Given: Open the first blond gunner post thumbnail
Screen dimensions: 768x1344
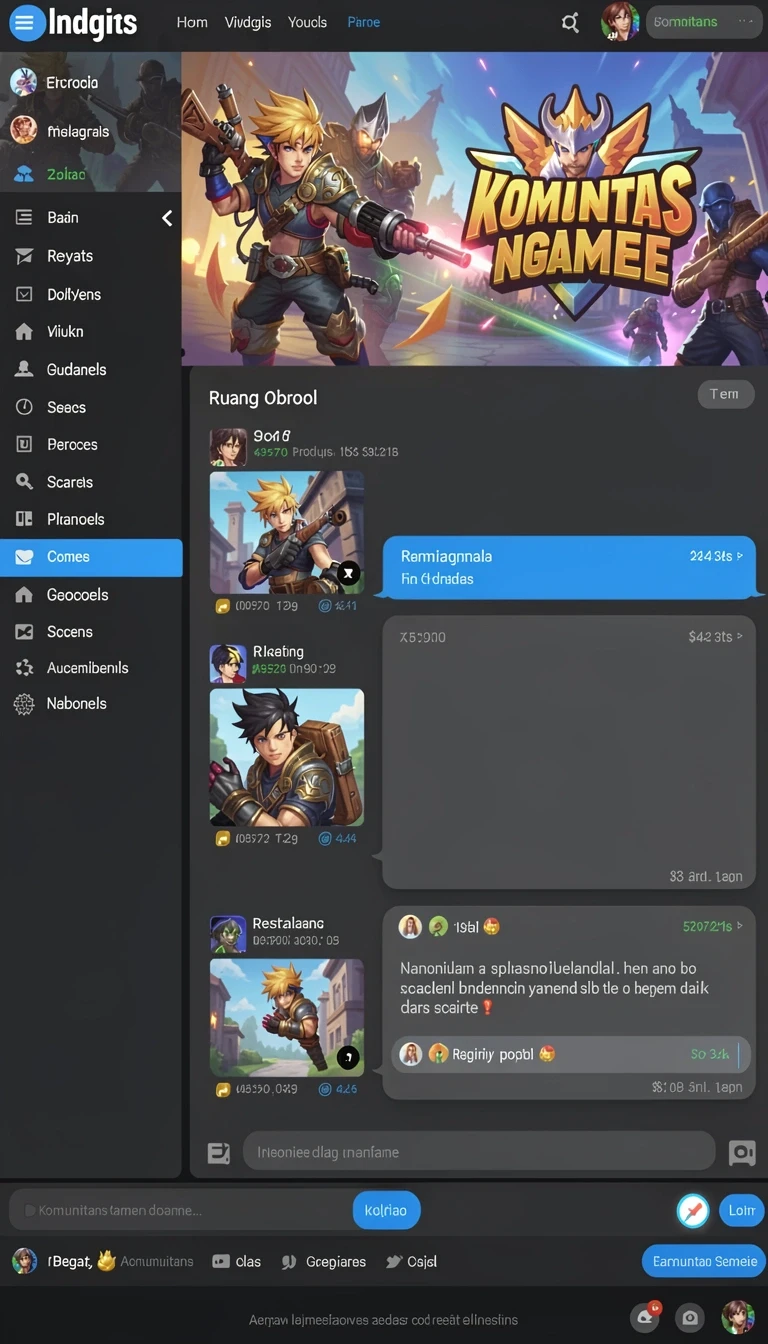Looking at the screenshot, I should point(286,533).
